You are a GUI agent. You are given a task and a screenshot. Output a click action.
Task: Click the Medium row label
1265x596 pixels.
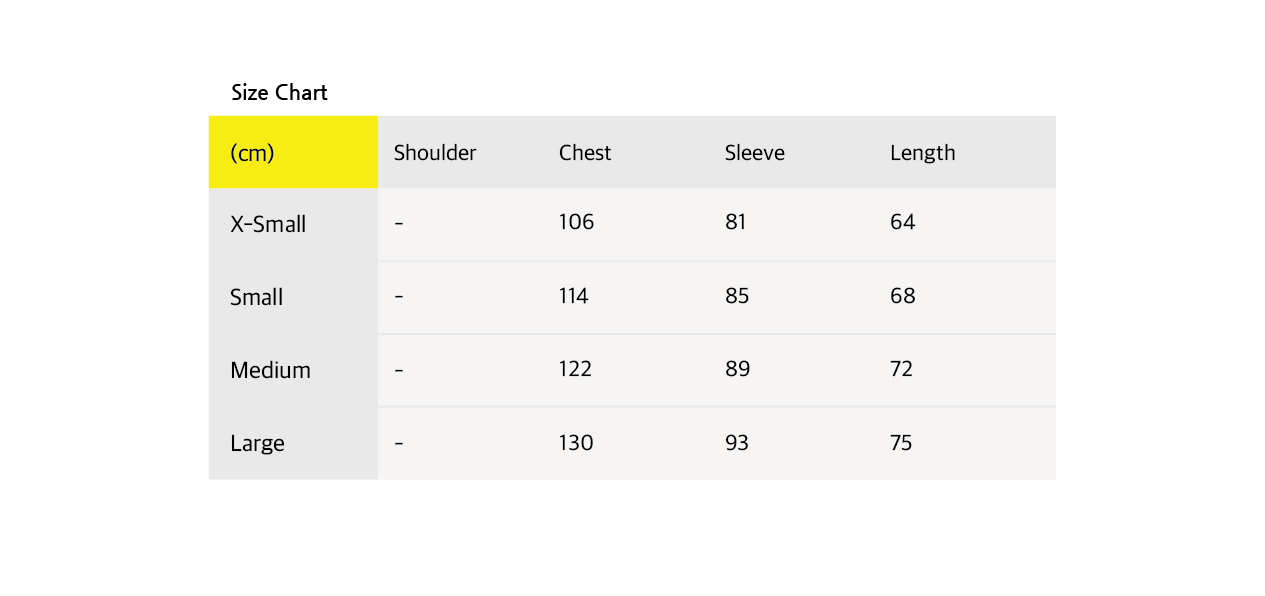pos(270,370)
